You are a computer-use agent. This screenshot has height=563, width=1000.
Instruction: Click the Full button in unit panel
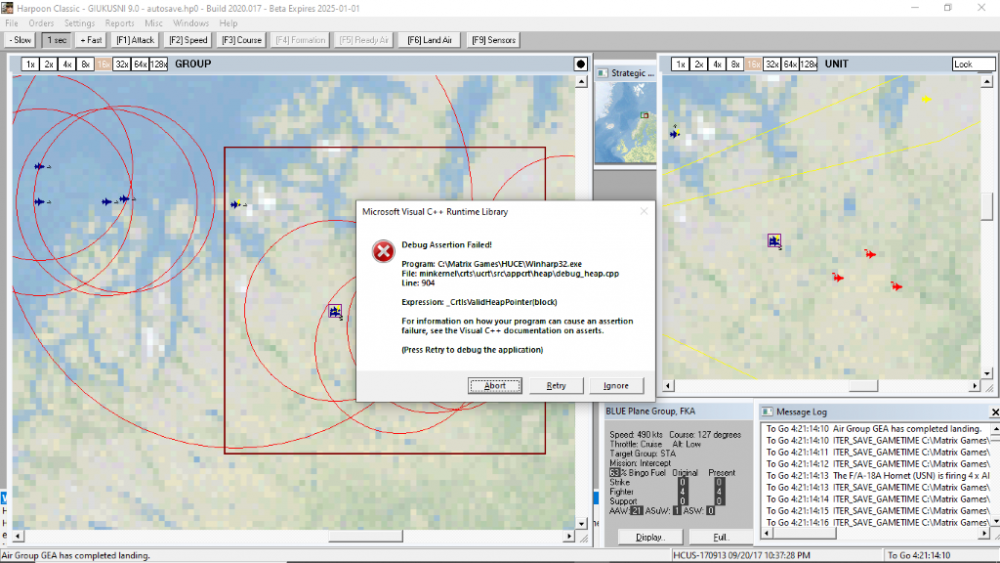(x=720, y=537)
